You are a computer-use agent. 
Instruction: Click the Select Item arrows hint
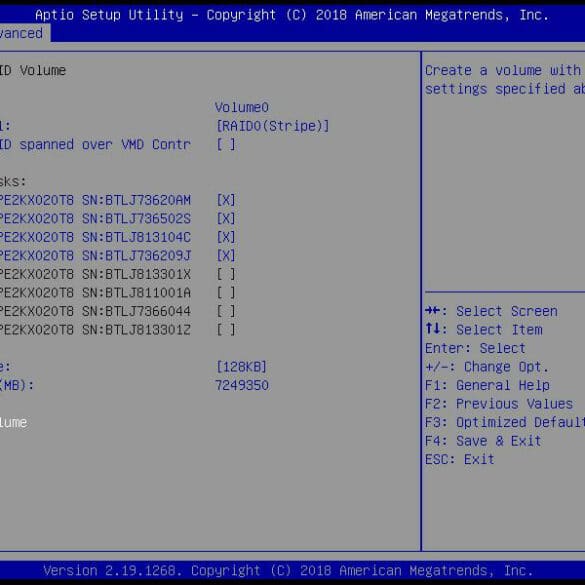484,330
